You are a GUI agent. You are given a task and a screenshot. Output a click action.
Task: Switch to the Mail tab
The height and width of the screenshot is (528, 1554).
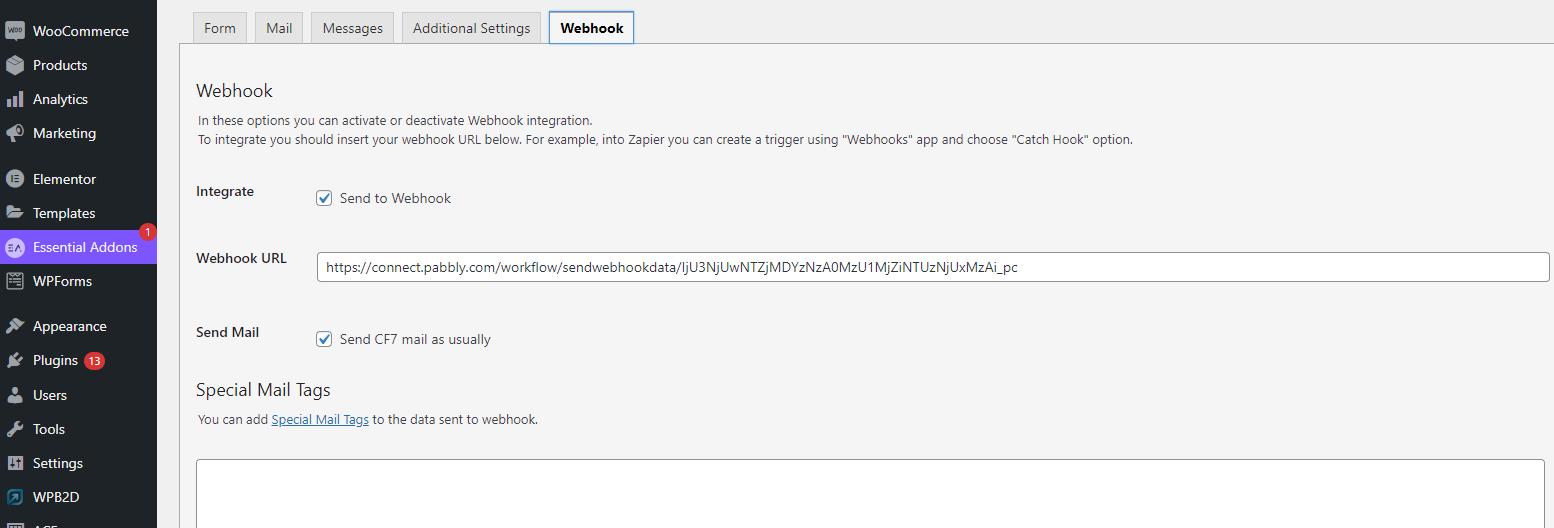point(279,28)
